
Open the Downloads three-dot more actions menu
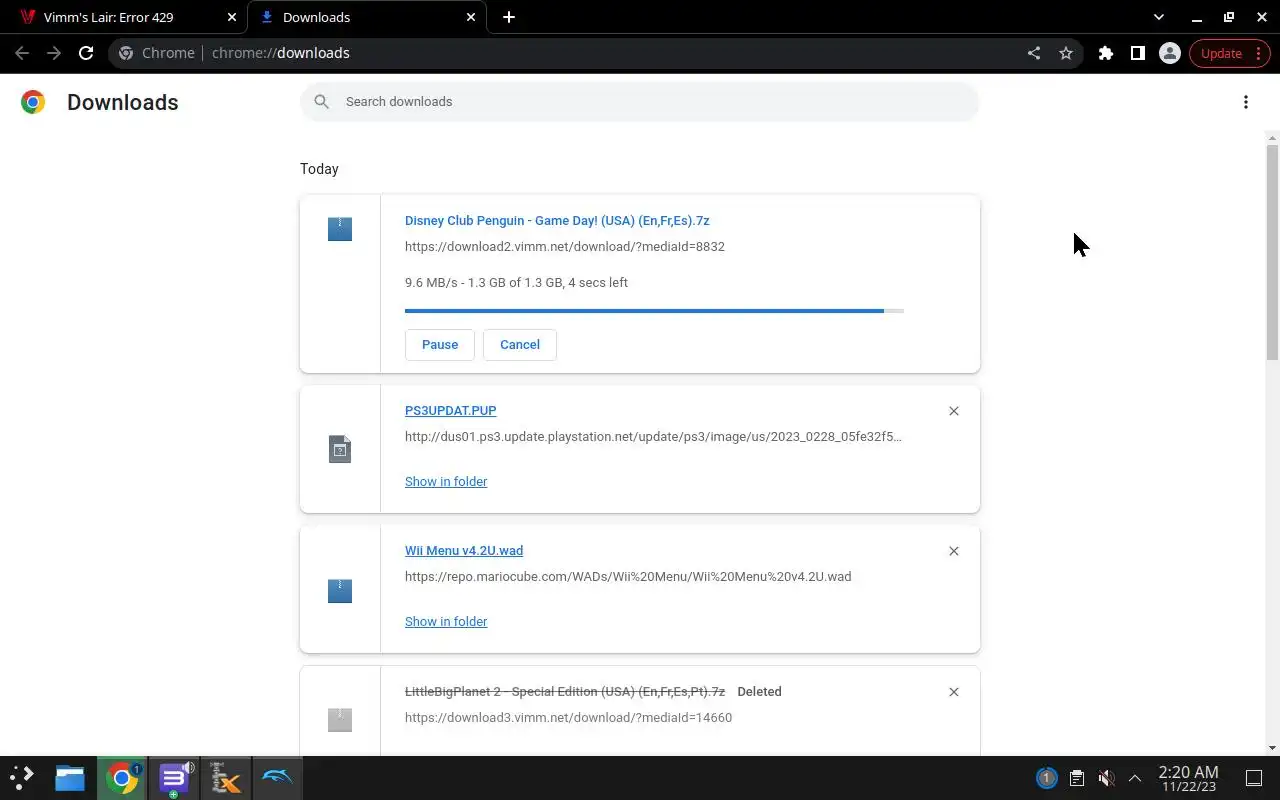[1246, 102]
